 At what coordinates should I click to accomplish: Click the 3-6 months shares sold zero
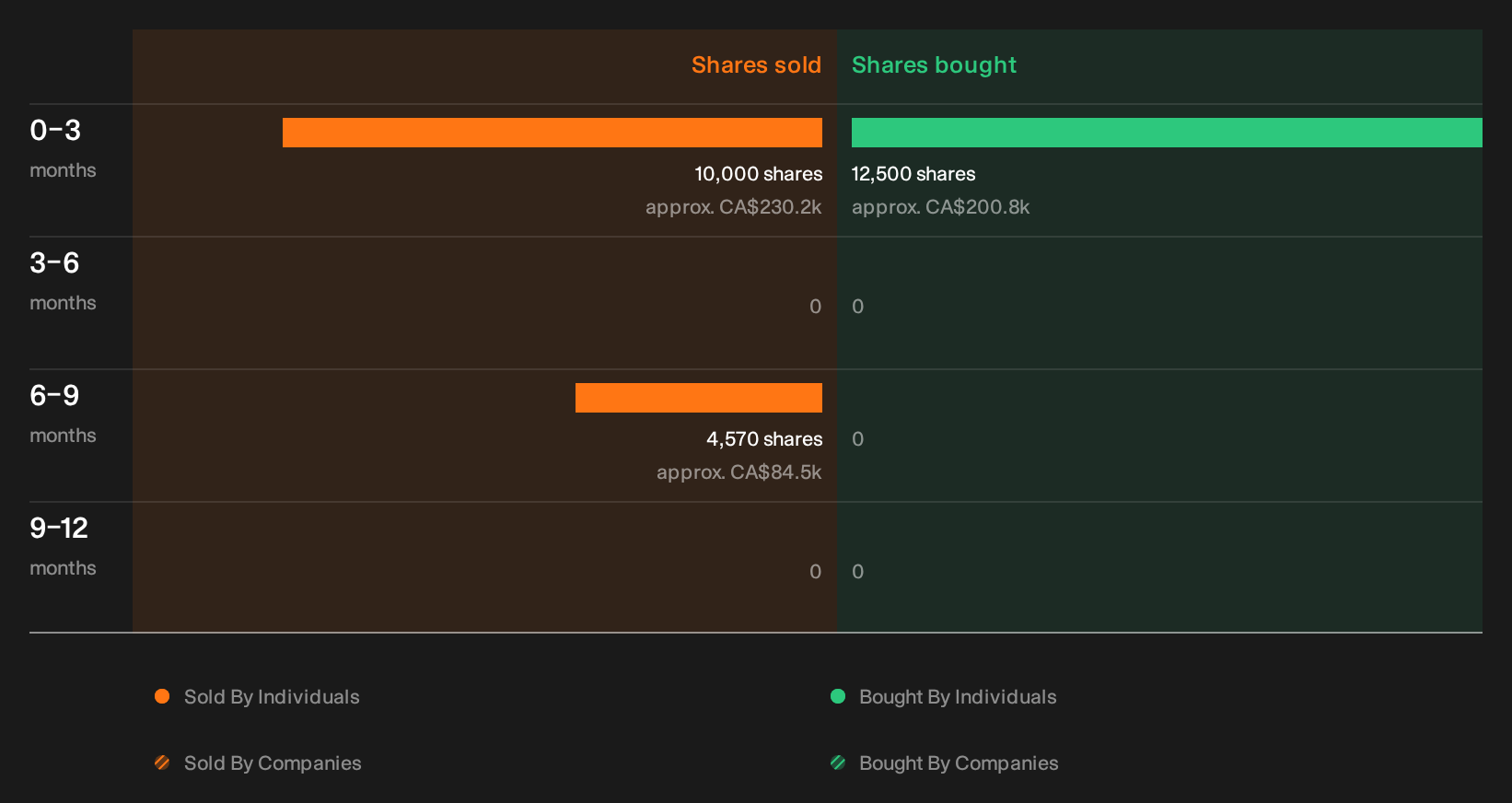[x=815, y=307]
